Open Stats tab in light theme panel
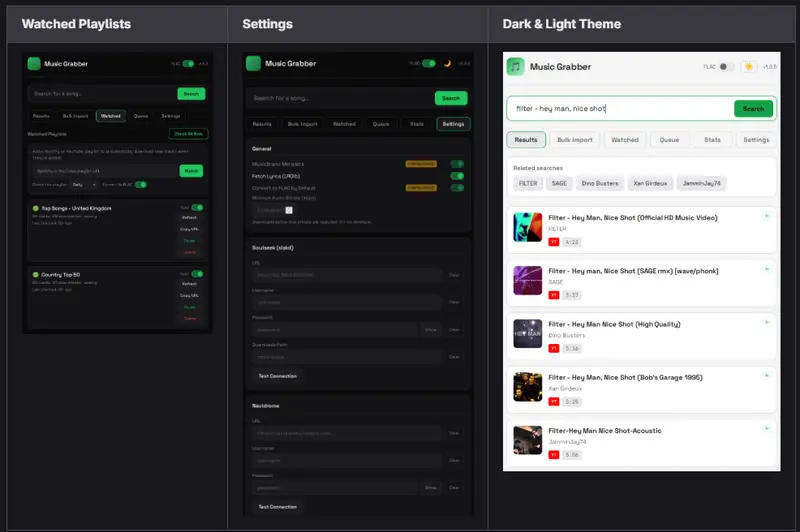800x532 pixels. pyautogui.click(x=712, y=140)
